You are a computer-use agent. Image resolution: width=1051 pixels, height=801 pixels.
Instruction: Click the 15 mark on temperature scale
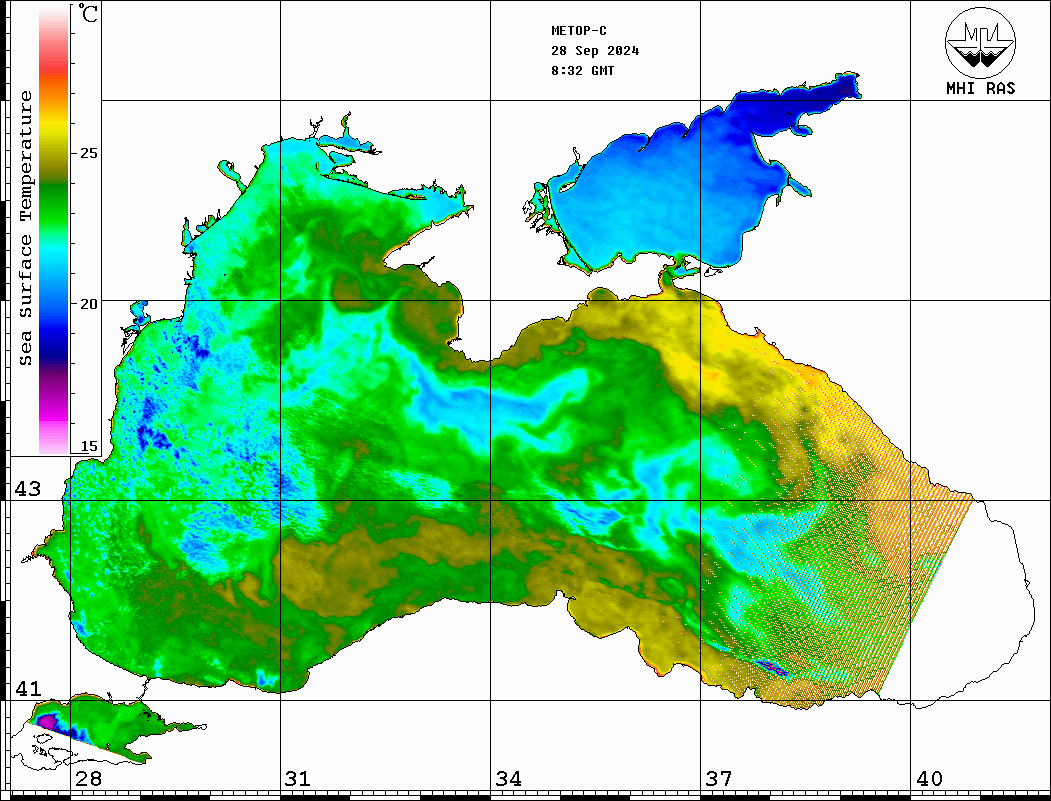[x=88, y=446]
